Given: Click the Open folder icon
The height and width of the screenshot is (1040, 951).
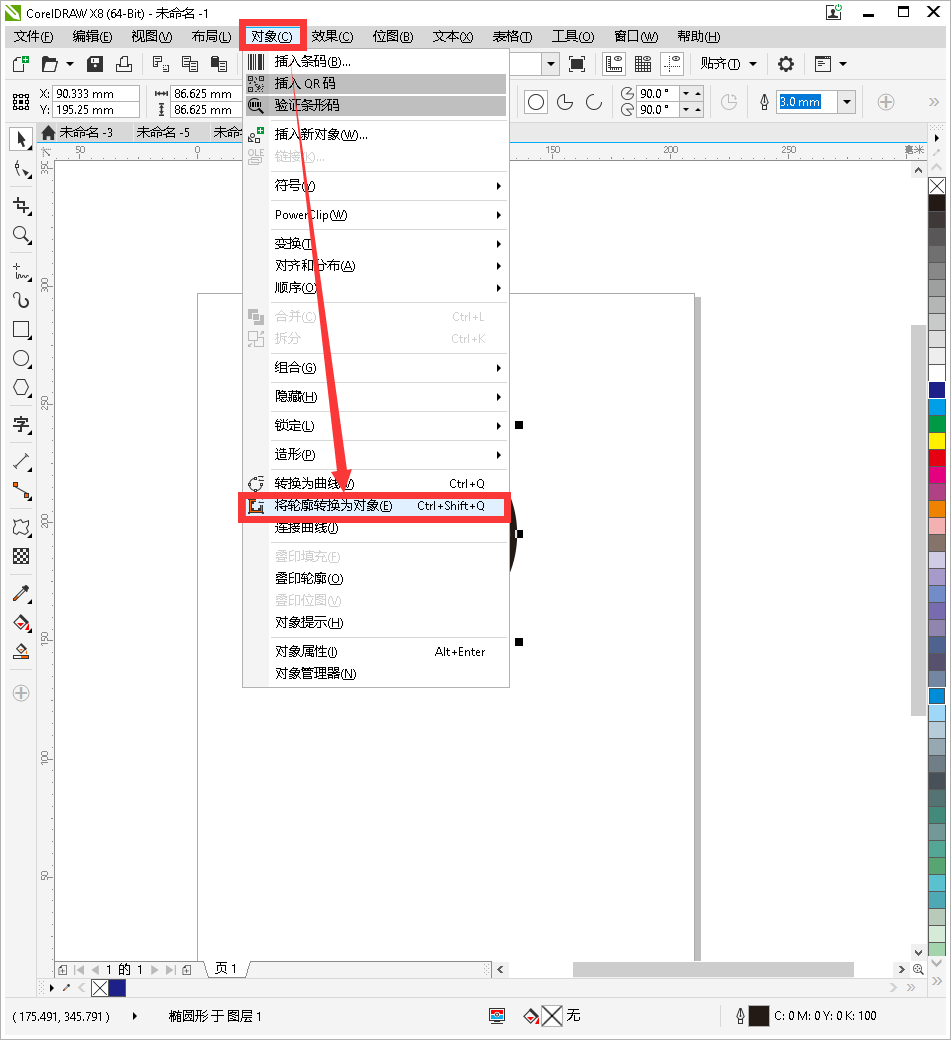Looking at the screenshot, I should (x=50, y=64).
